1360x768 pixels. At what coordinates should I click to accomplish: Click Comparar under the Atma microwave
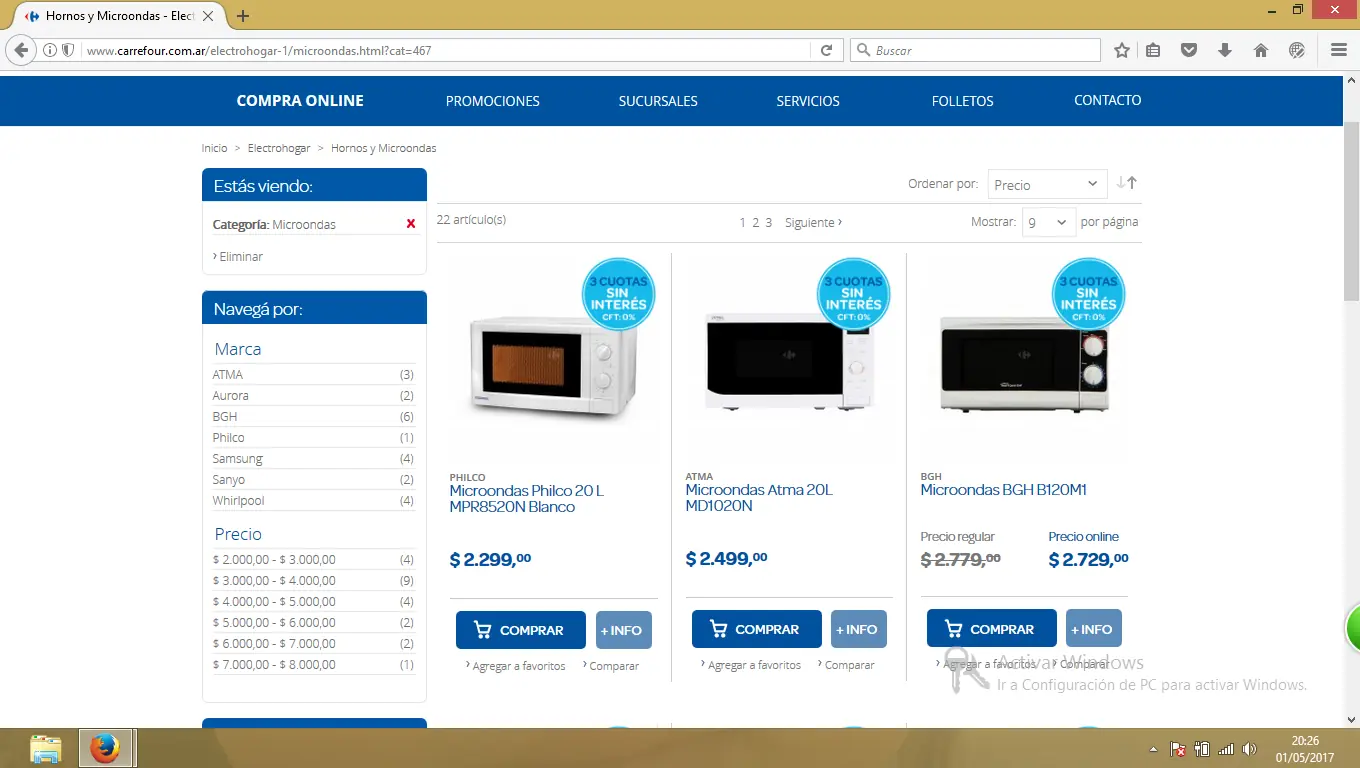[x=849, y=665]
